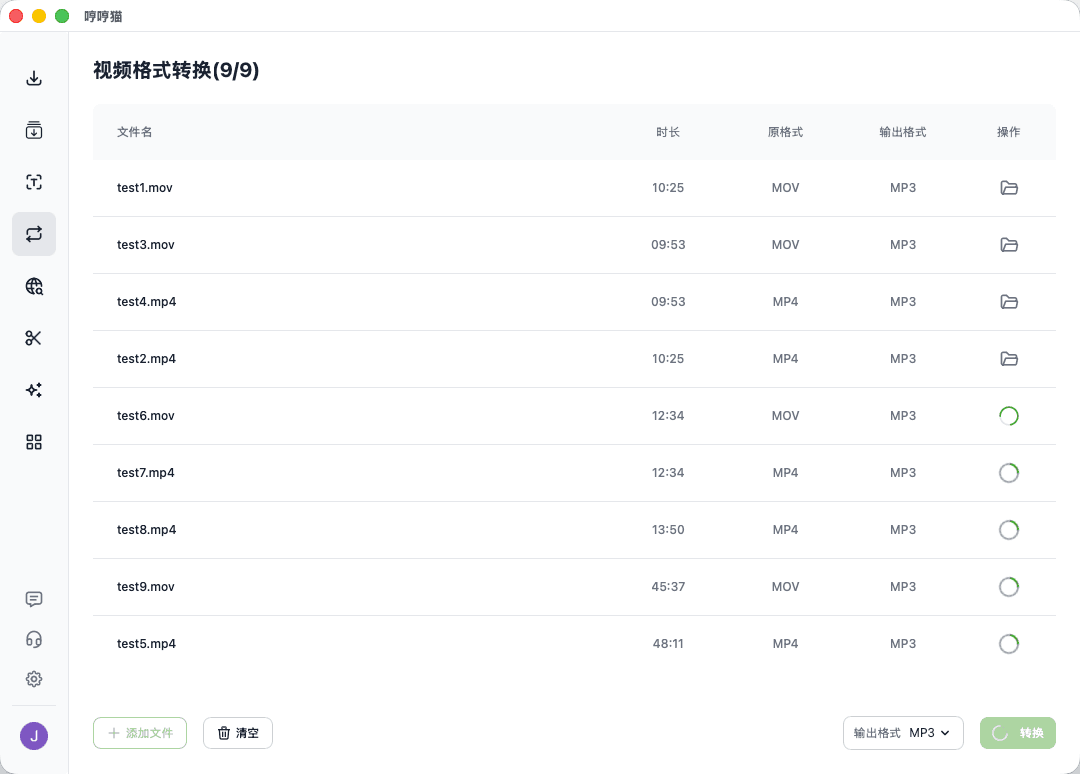Open output folder for test4.mp4
The width and height of the screenshot is (1080, 774).
pos(1009,302)
